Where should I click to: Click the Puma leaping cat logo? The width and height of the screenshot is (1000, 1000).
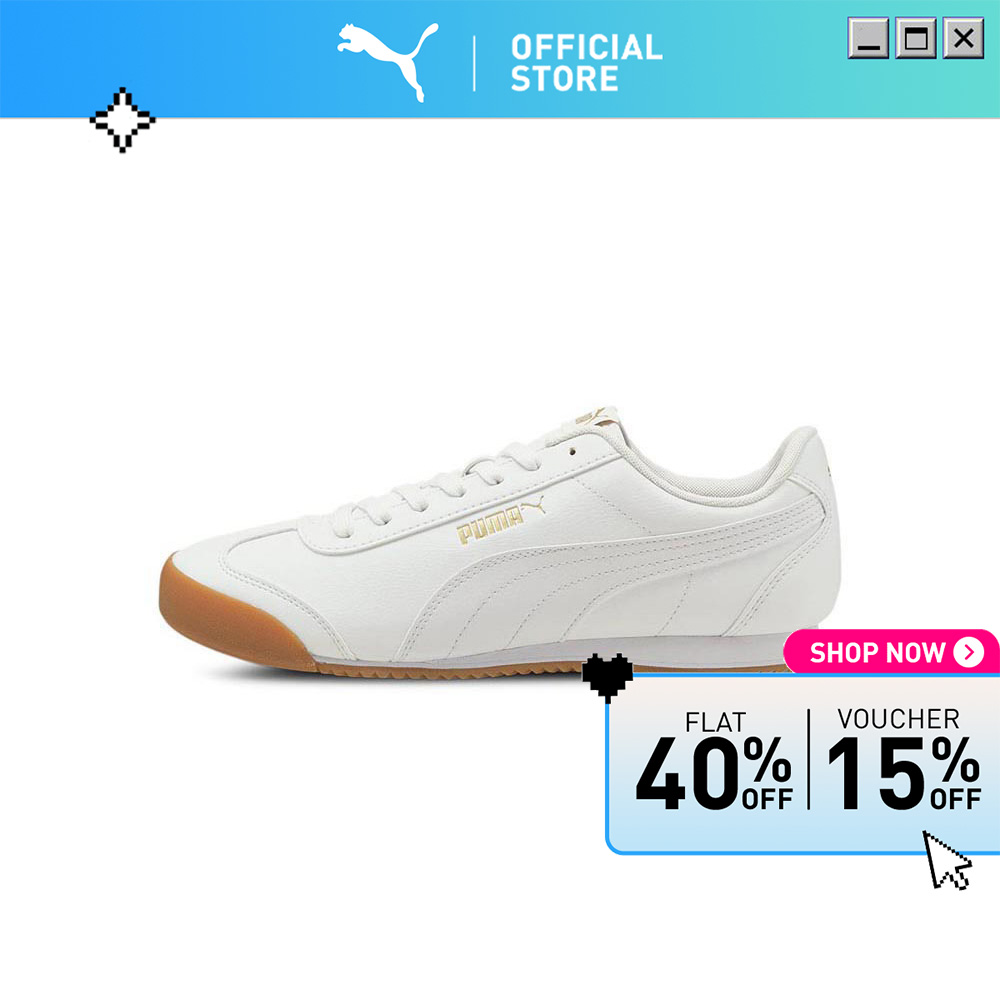click(x=388, y=62)
